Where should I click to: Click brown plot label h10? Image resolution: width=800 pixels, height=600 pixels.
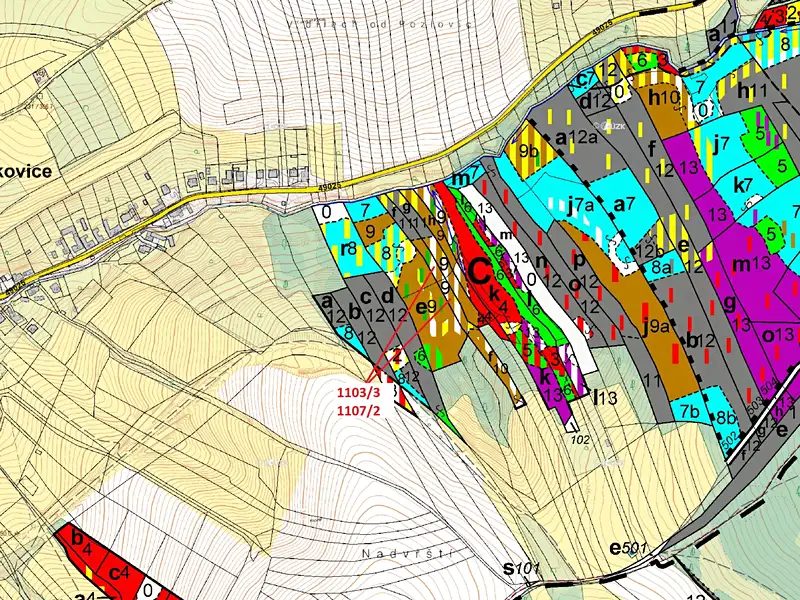[x=664, y=97]
